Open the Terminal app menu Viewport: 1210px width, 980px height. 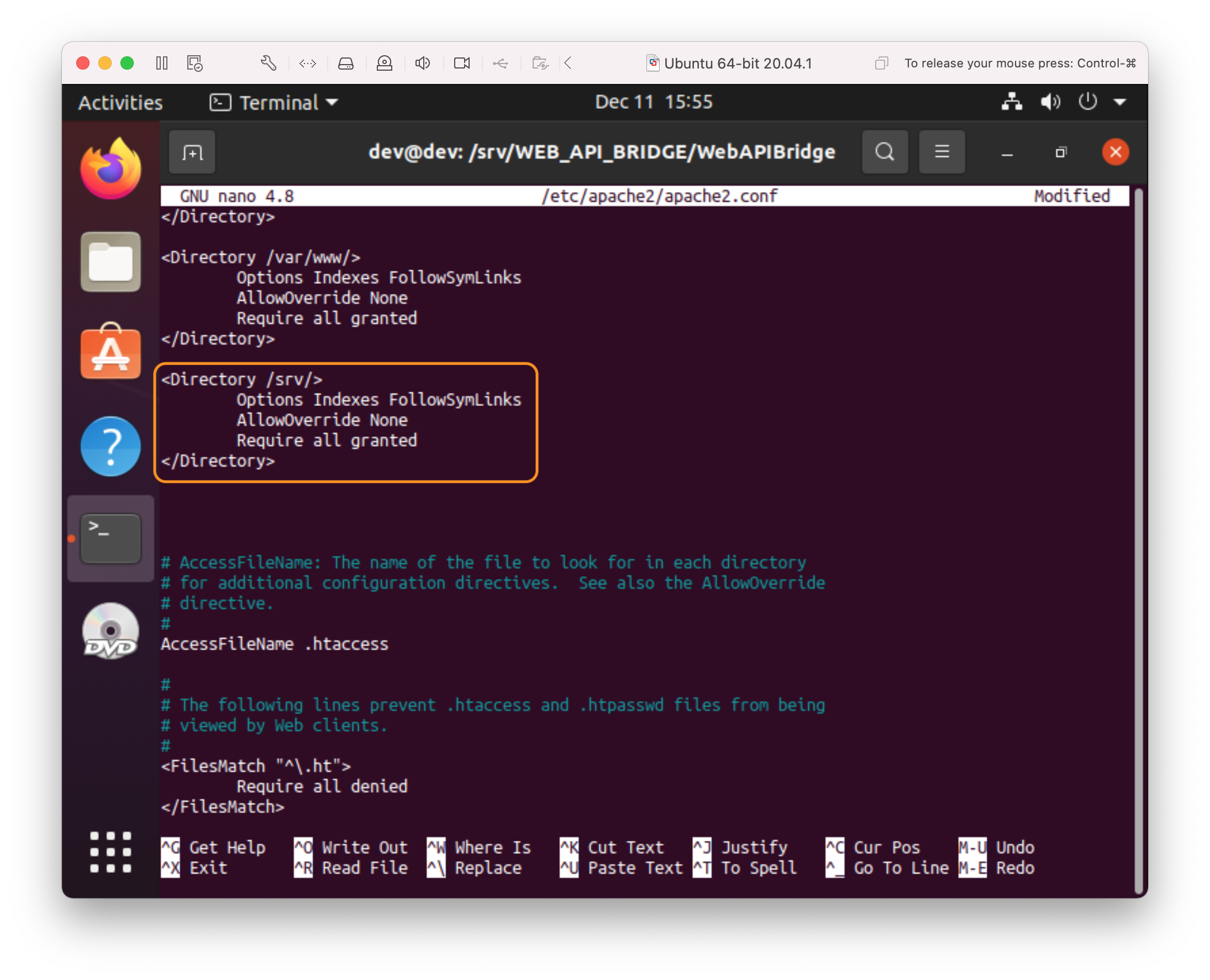(274, 103)
